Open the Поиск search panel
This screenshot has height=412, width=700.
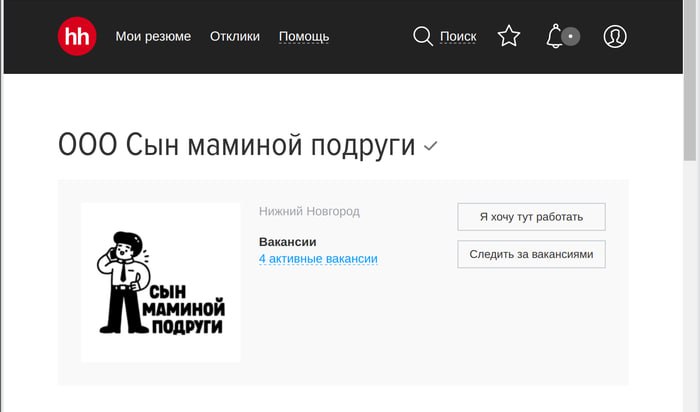coord(458,37)
